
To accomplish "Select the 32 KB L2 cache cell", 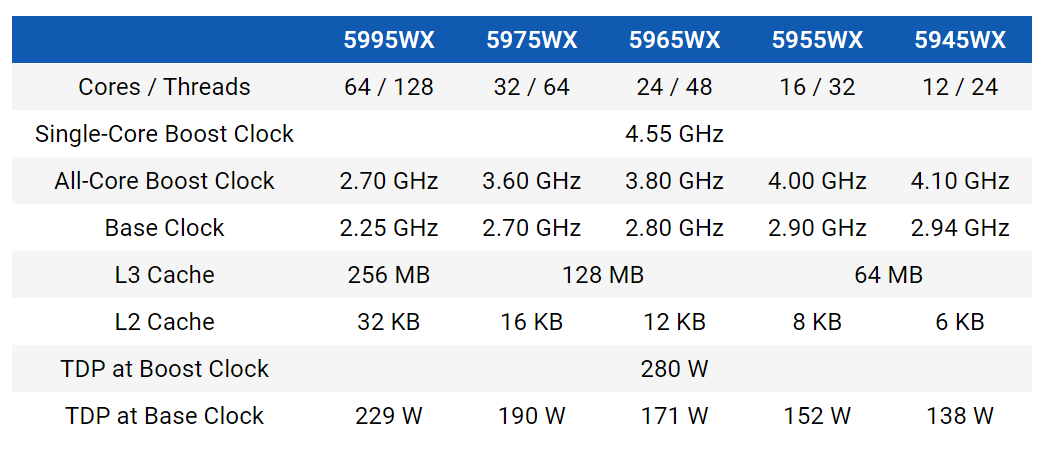I will point(389,322).
